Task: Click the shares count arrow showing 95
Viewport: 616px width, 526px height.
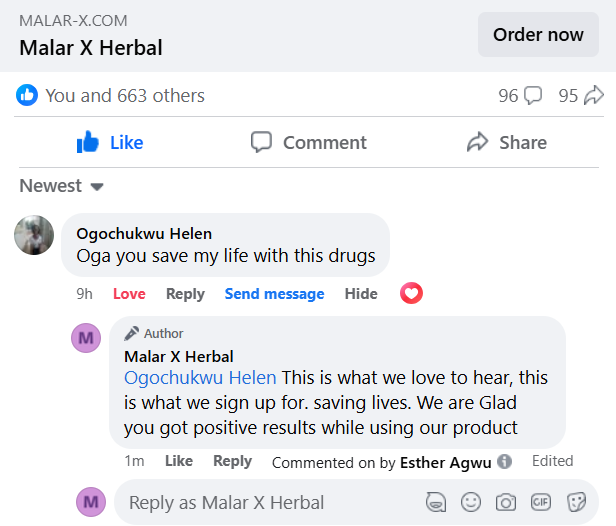Action: coord(594,96)
